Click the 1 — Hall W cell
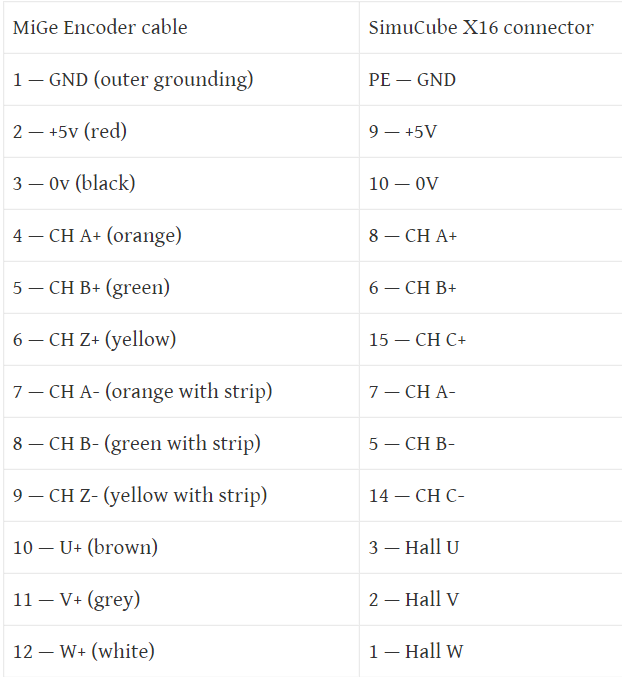Screen dimensions: 622x677 tap(491, 652)
